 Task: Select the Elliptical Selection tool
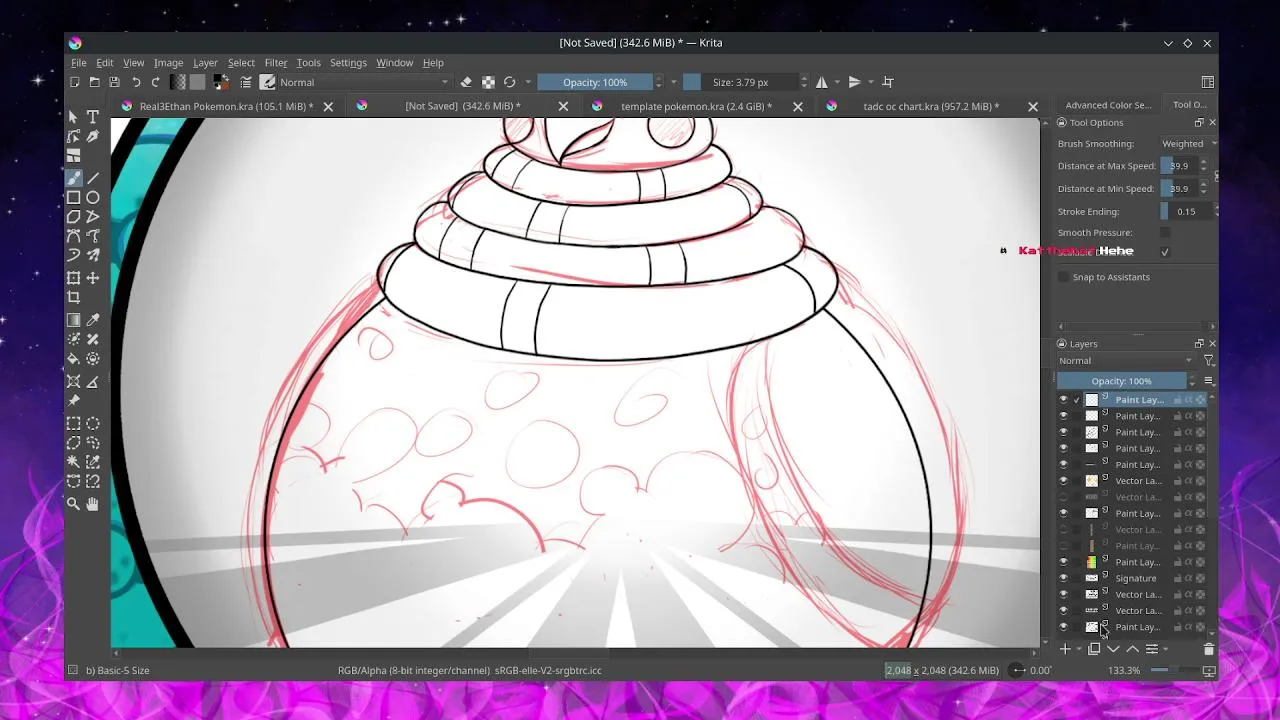(93, 424)
